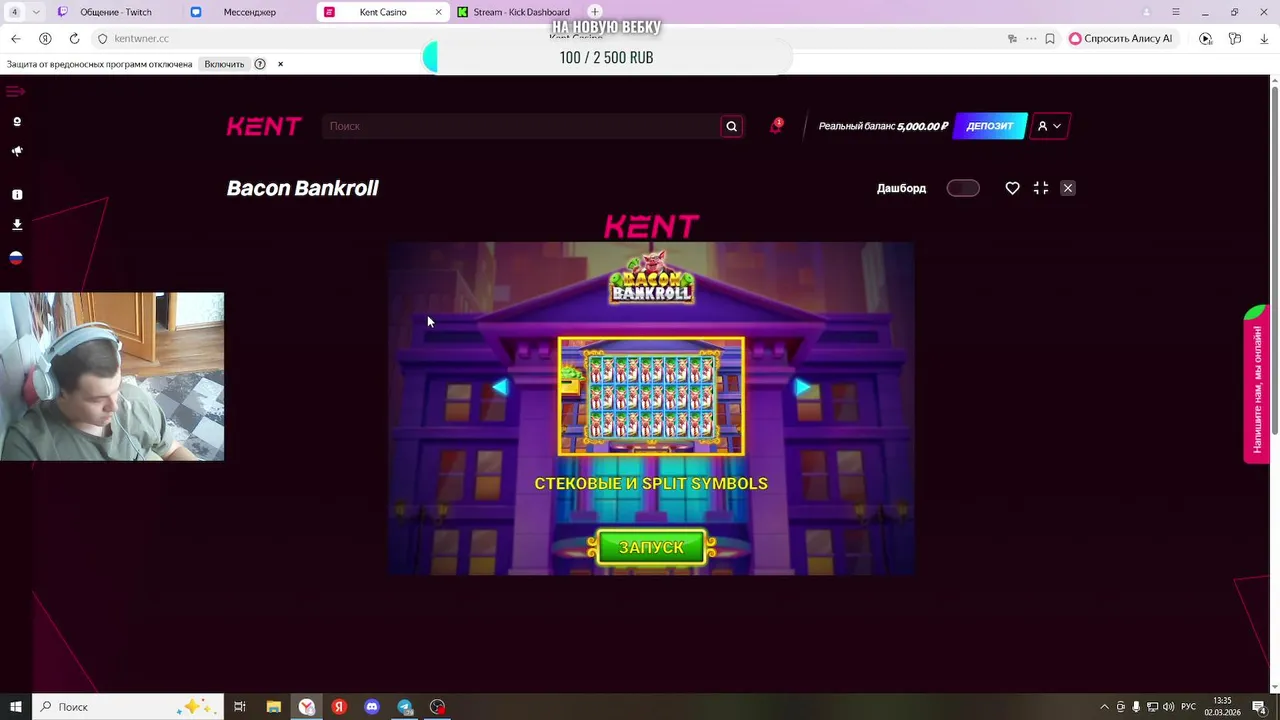This screenshot has height=720, width=1280.
Task: Show previous slide with left arrow
Action: point(500,387)
